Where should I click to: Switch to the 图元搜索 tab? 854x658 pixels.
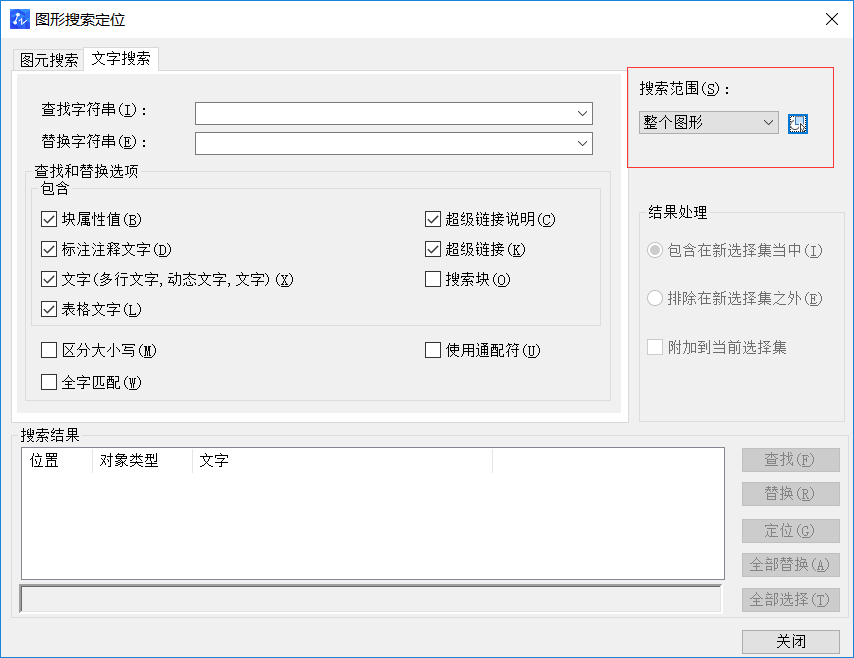click(x=47, y=59)
